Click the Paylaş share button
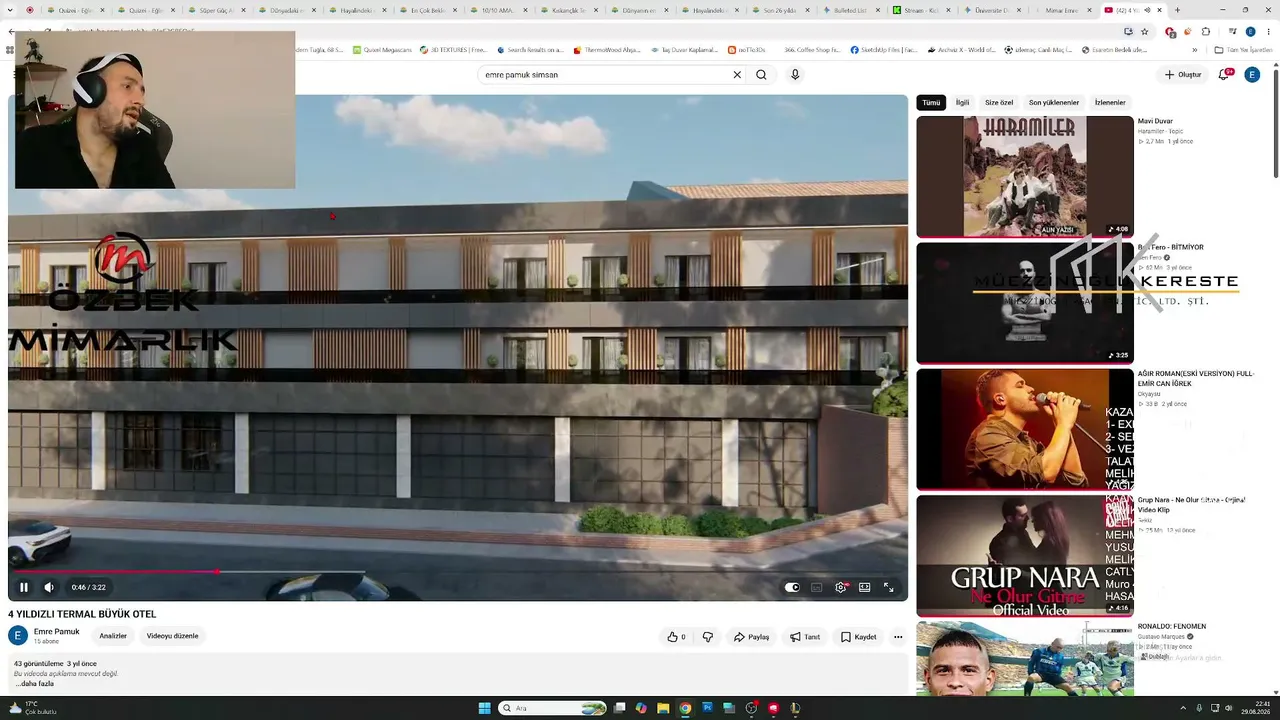The width and height of the screenshot is (1280, 720). tap(751, 637)
